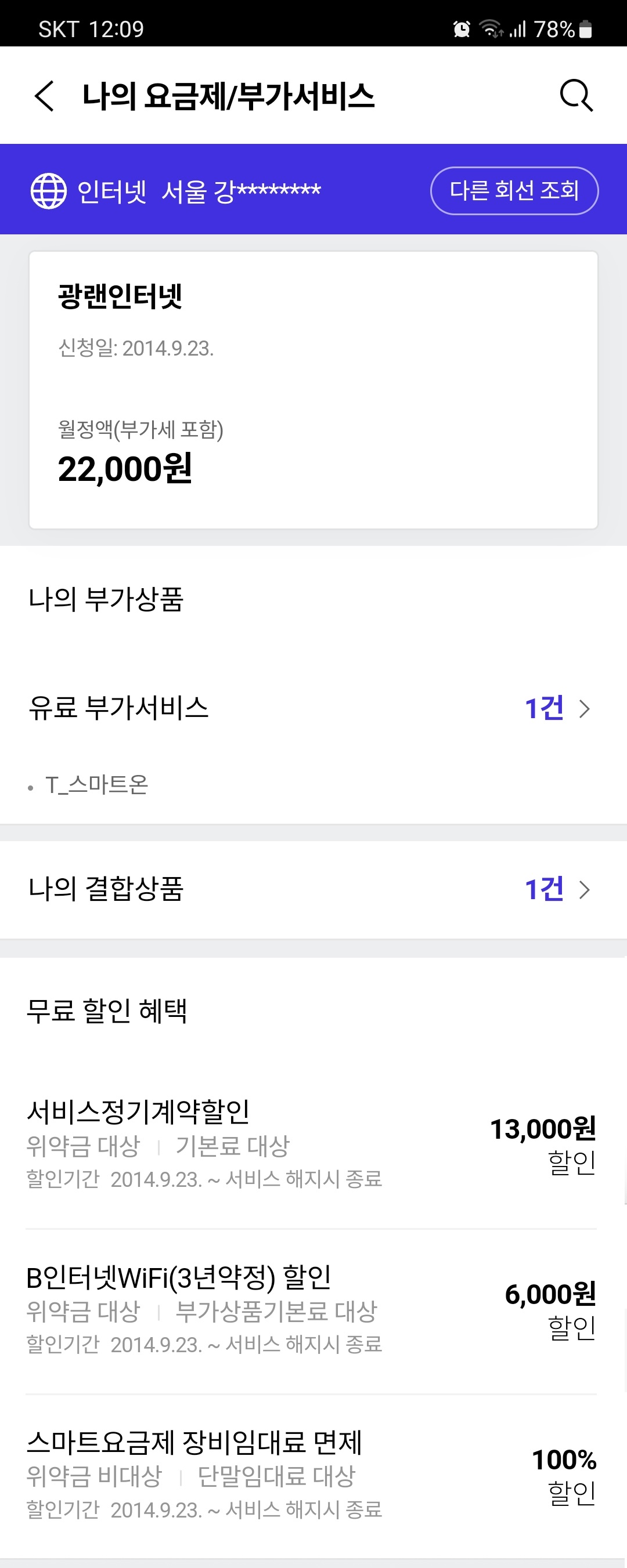Tap the Wi-Fi status icon
Screen dimensions: 627x1568
pyautogui.click(x=491, y=28)
